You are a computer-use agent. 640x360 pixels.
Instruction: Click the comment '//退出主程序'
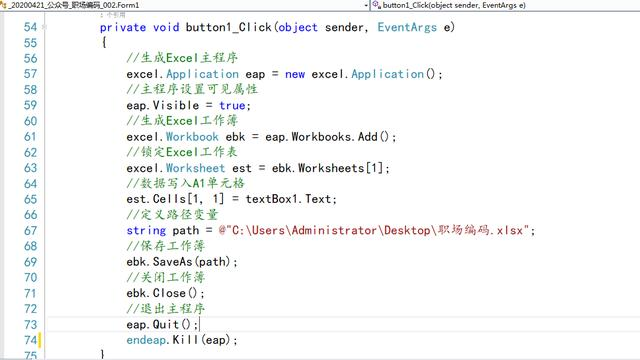click(x=166, y=309)
